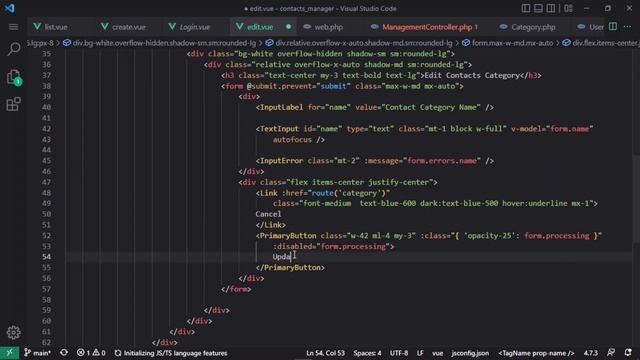Viewport: 640px width, 360px height.
Task: Open Source Control view with one pending change
Action: (13, 77)
